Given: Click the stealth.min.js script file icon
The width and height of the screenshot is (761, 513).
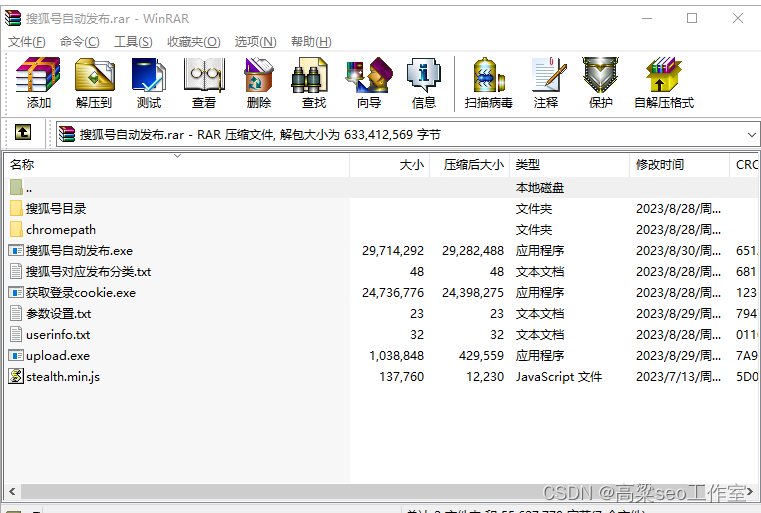Looking at the screenshot, I should [16, 376].
